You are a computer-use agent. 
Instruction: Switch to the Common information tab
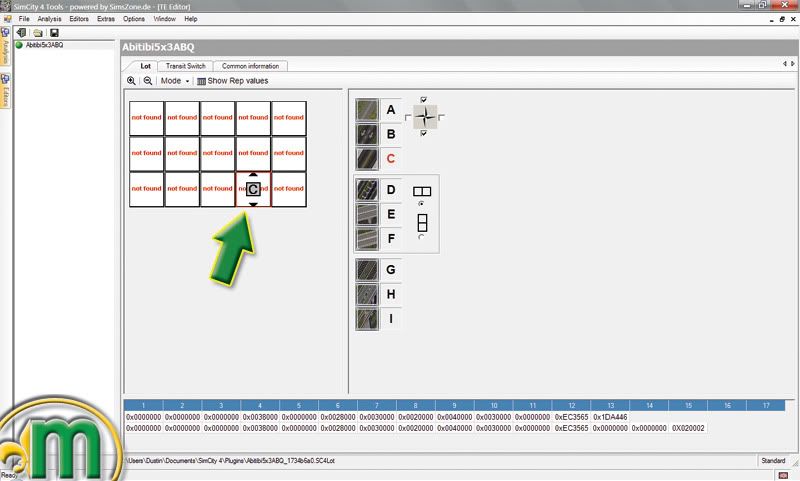[x=250, y=66]
